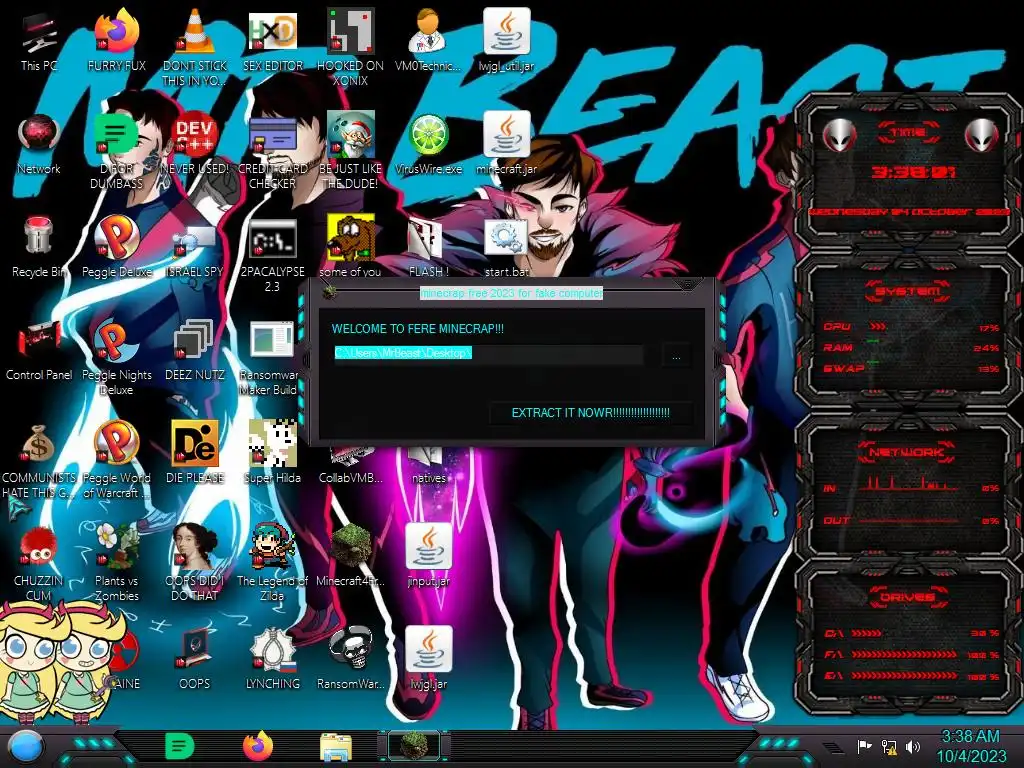
Task: Switch to the Minecraft block taskbar window
Action: pos(414,746)
